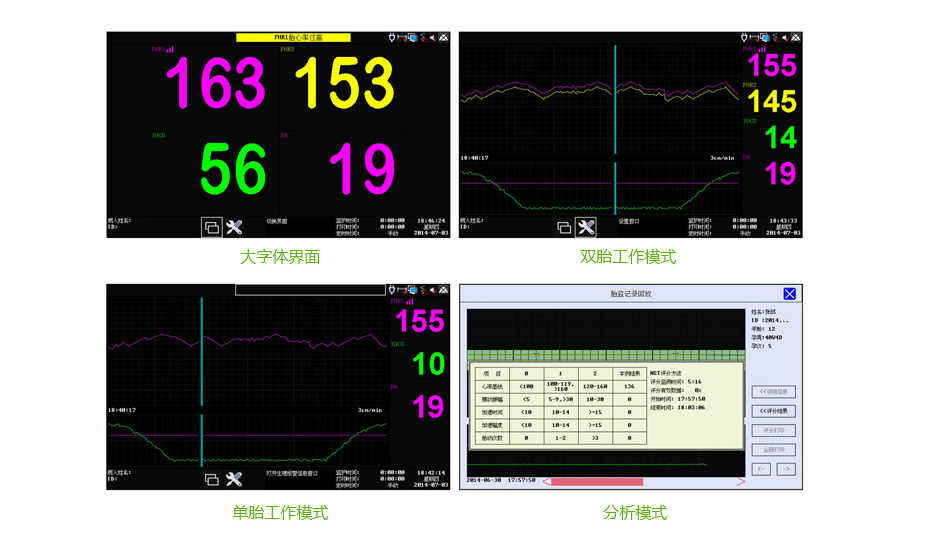
Task: Click the 评分打印 button in analysis dialog
Action: pyautogui.click(x=774, y=430)
